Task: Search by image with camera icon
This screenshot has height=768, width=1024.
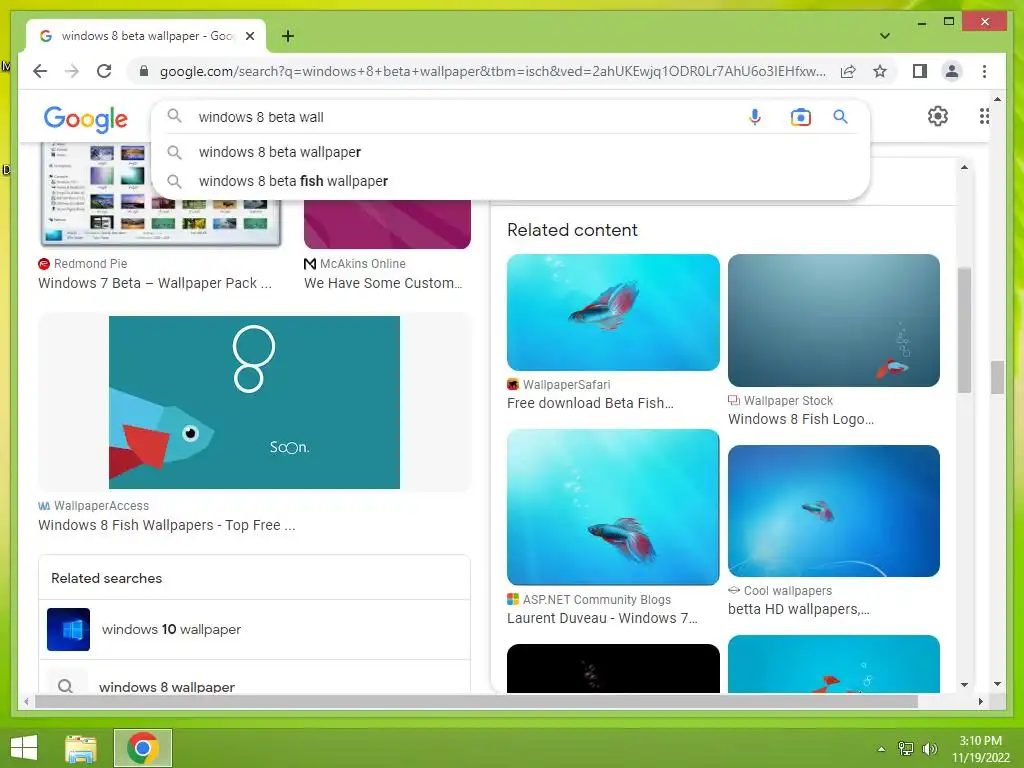Action: tap(800, 117)
